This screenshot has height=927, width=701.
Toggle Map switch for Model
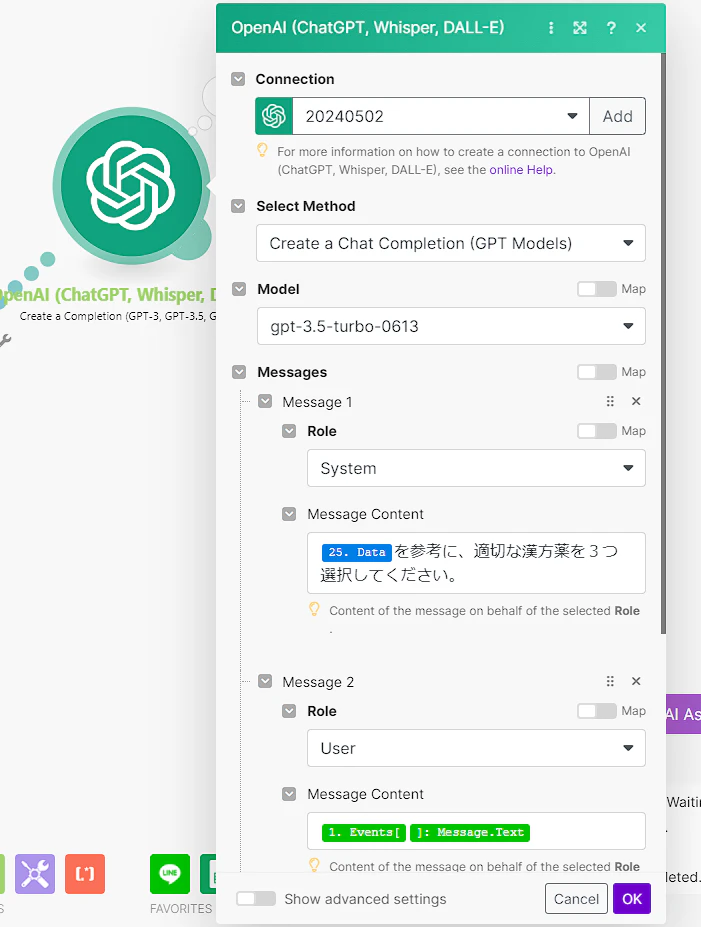click(x=597, y=289)
